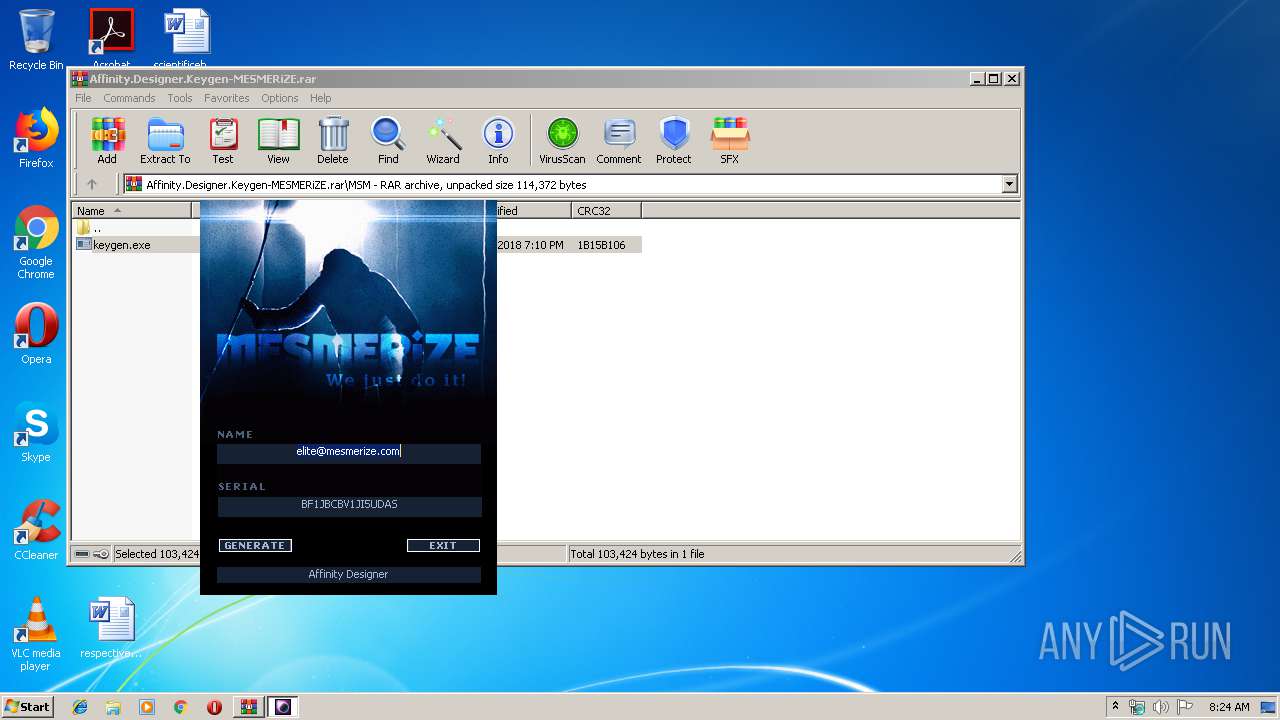The height and width of the screenshot is (720, 1280).
Task: Open Internet Explorer from the taskbar
Action: tap(80, 707)
